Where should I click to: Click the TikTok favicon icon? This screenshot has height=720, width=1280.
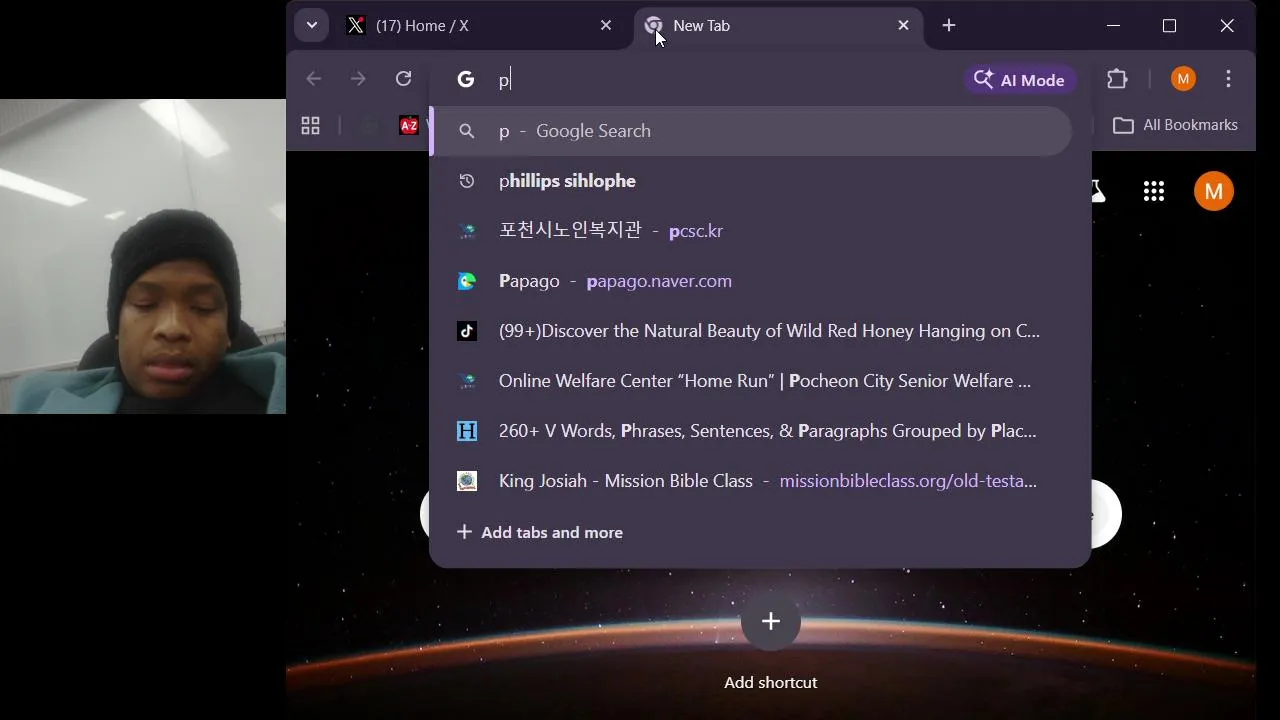[x=467, y=331]
